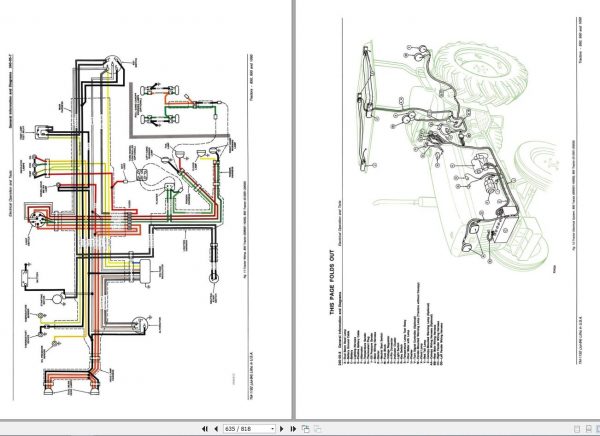Click the green tractor rear wheel illustration

pos(482,71)
